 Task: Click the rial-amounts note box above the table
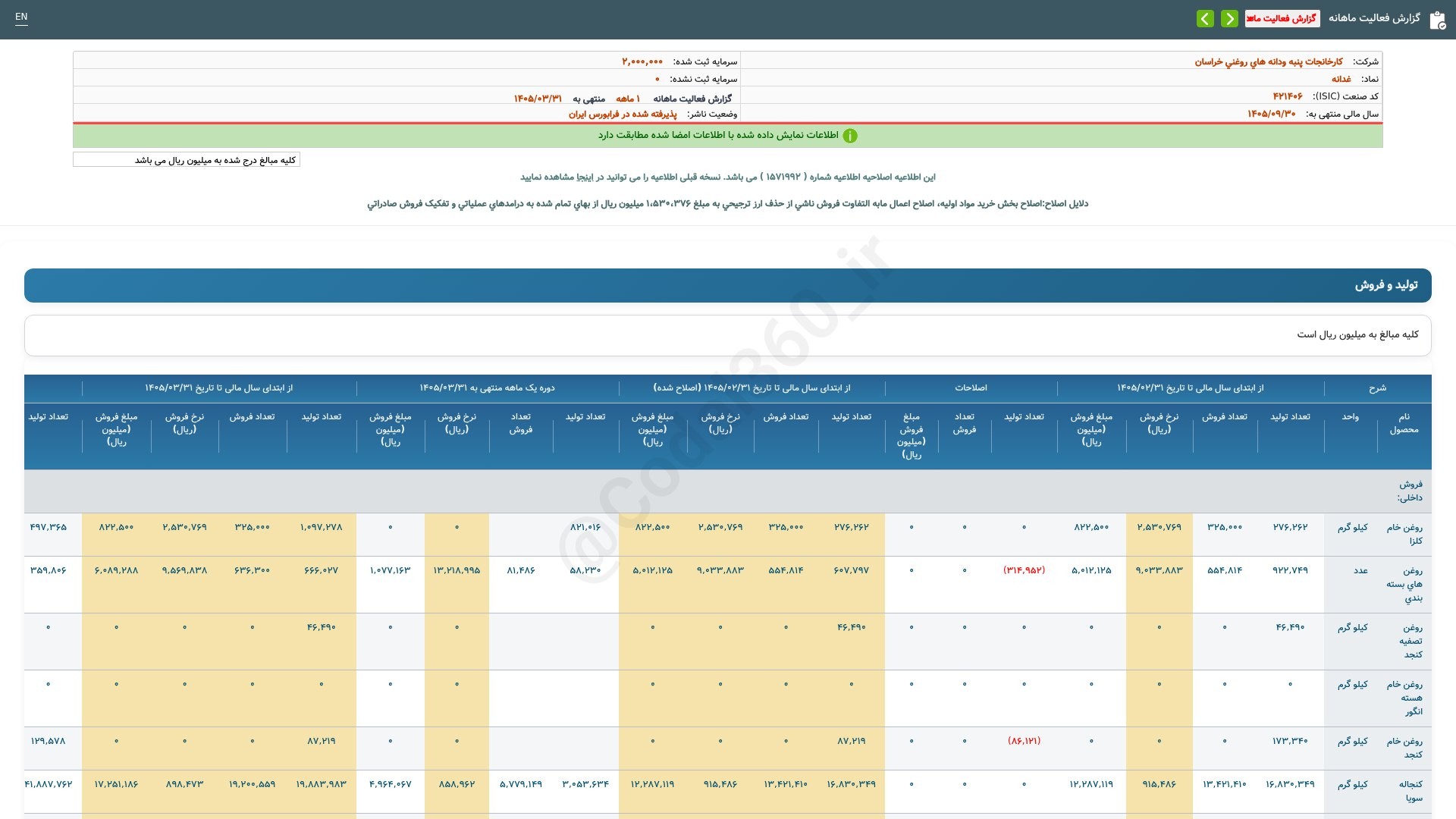728,335
